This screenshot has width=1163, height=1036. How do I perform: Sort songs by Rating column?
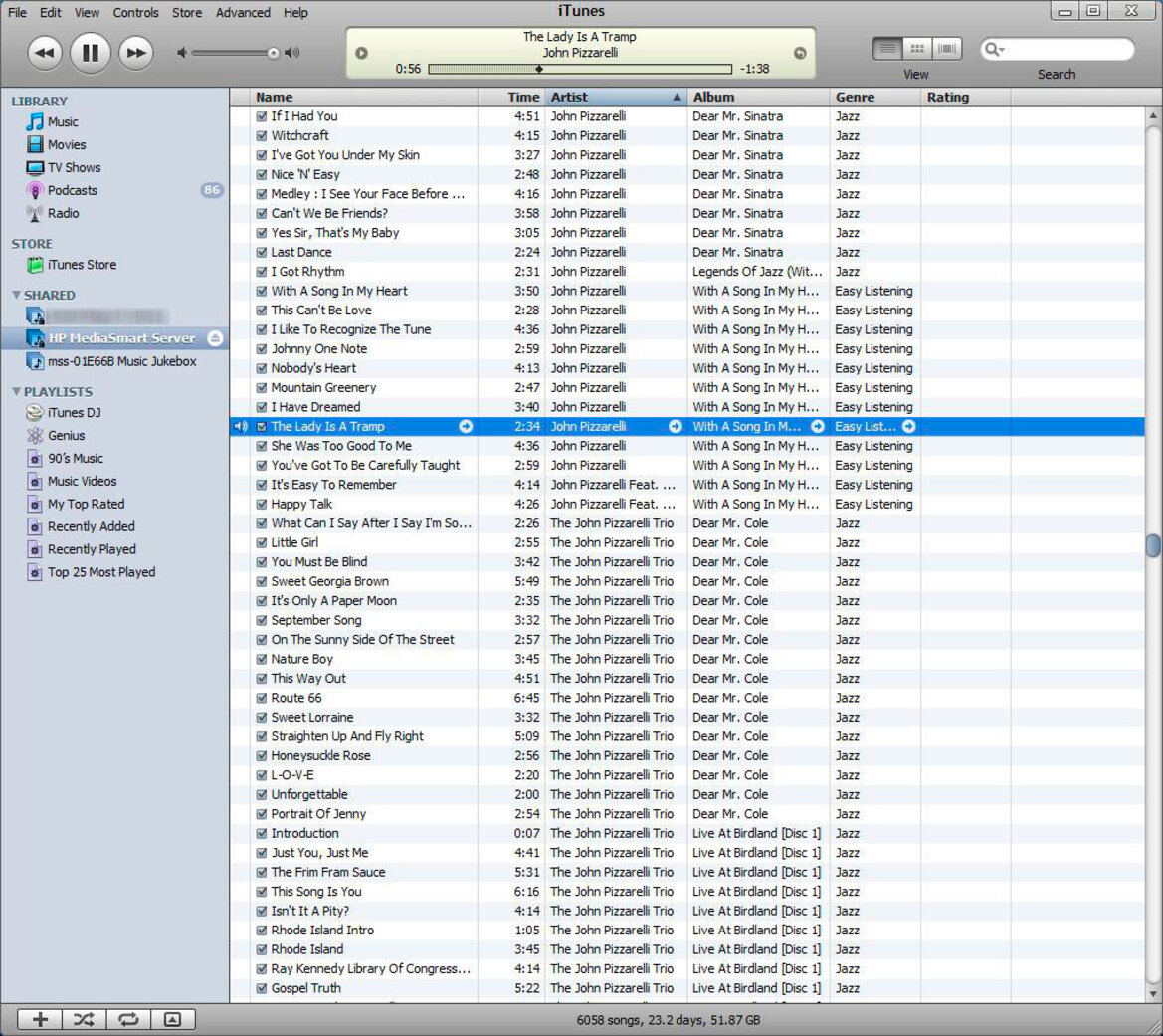(966, 98)
